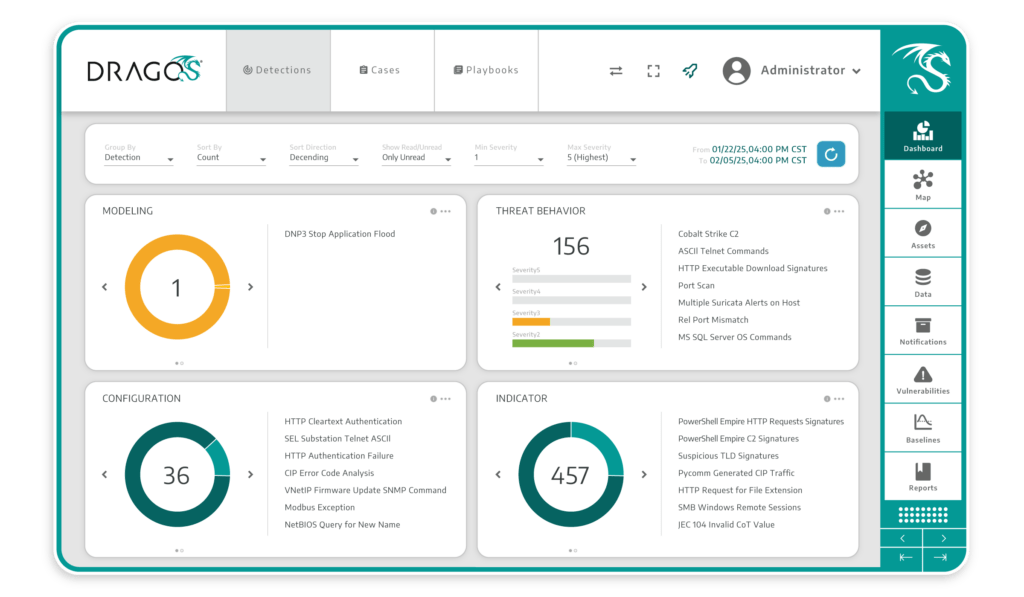Screen dimensions: 1024x597
Task: Click the Severity2 green bar
Action: coord(553,343)
